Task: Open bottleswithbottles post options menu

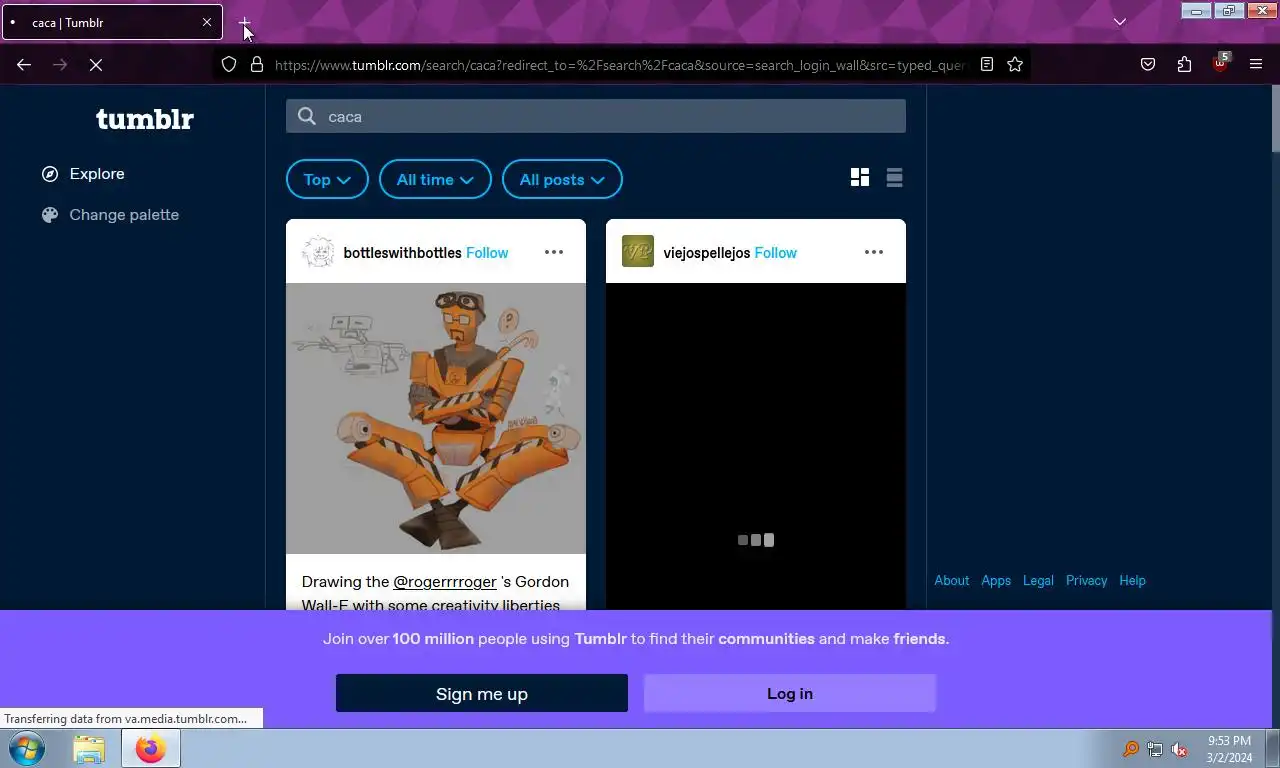Action: [x=554, y=252]
